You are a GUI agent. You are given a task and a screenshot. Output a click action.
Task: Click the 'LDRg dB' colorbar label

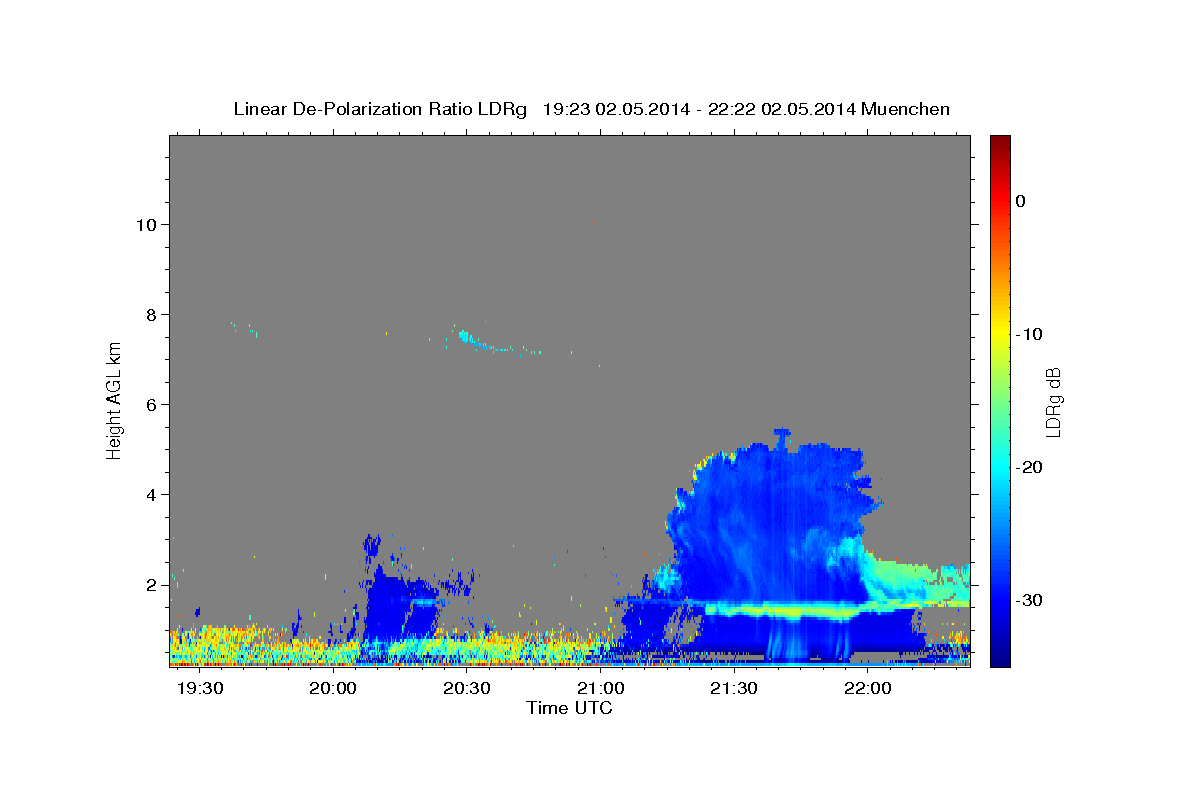(1053, 402)
